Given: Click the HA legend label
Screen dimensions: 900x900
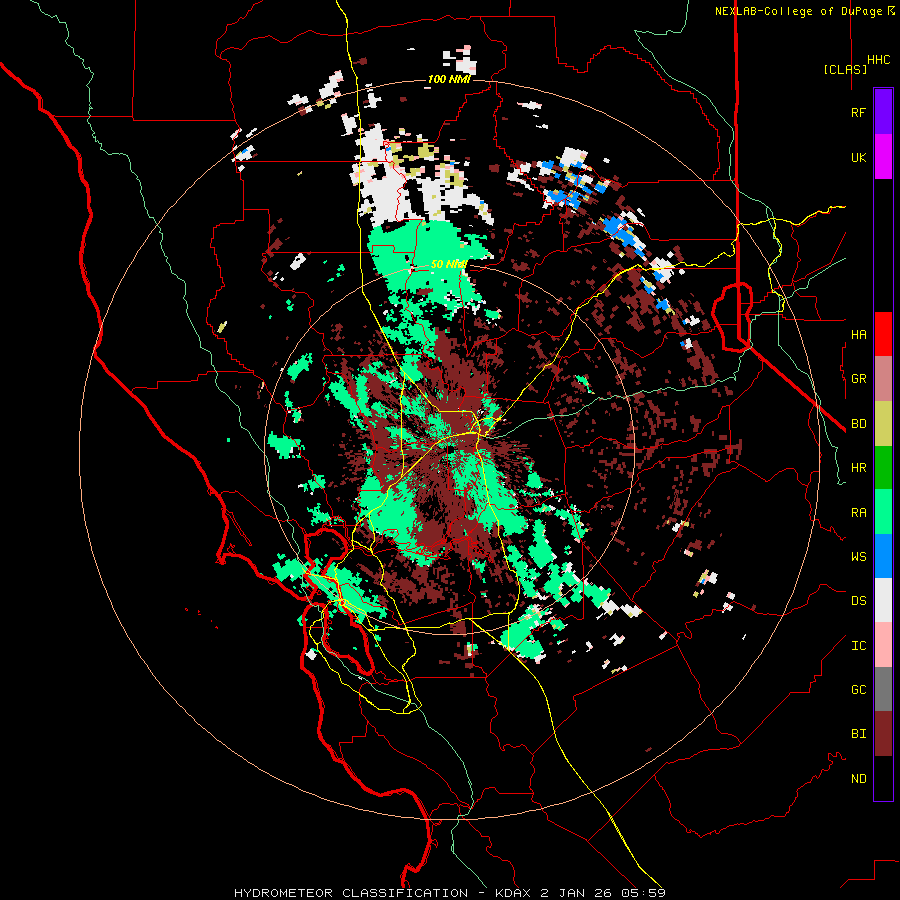Looking at the screenshot, I should coord(858,335).
